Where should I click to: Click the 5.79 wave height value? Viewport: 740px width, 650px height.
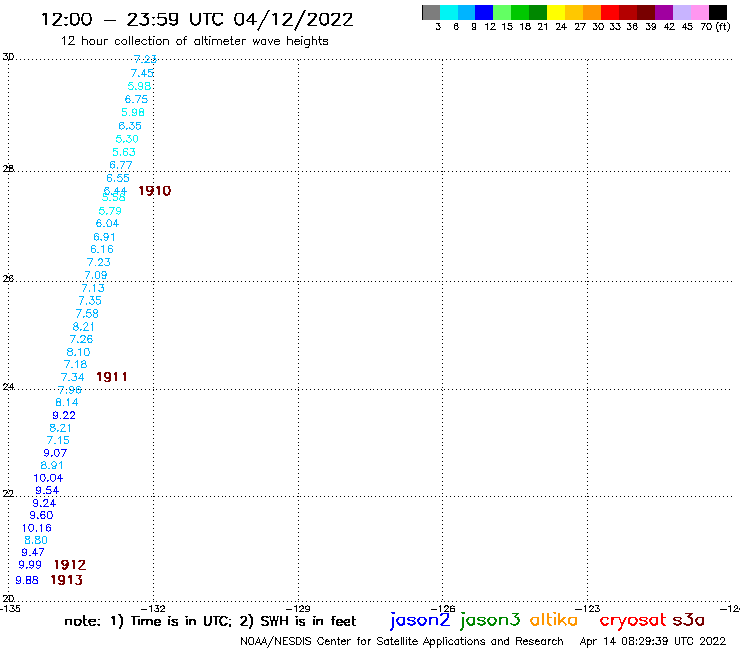[110, 211]
